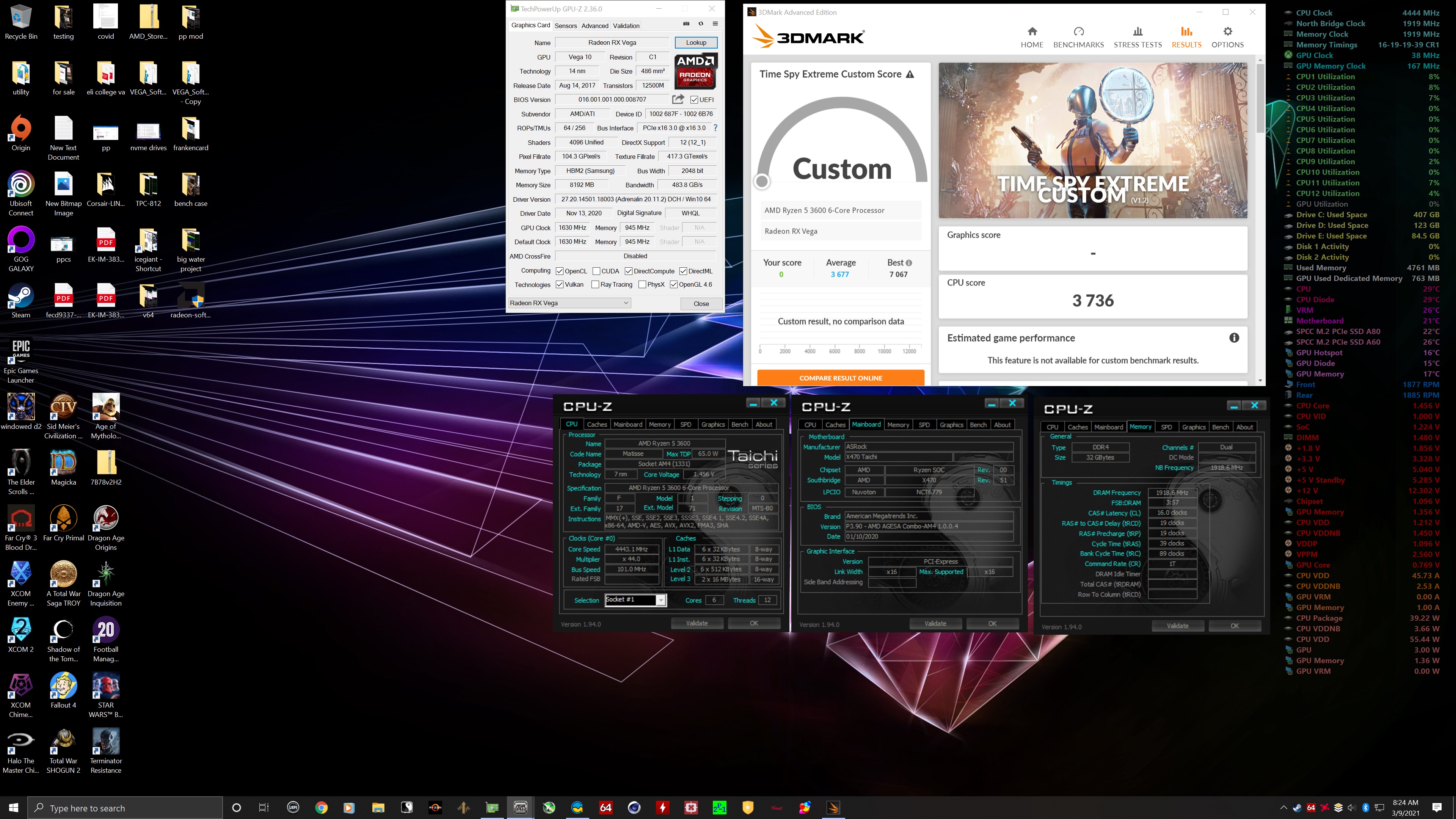This screenshot has width=1456, height=819.
Task: Click the Chrome icon in the taskbar
Action: [321, 808]
